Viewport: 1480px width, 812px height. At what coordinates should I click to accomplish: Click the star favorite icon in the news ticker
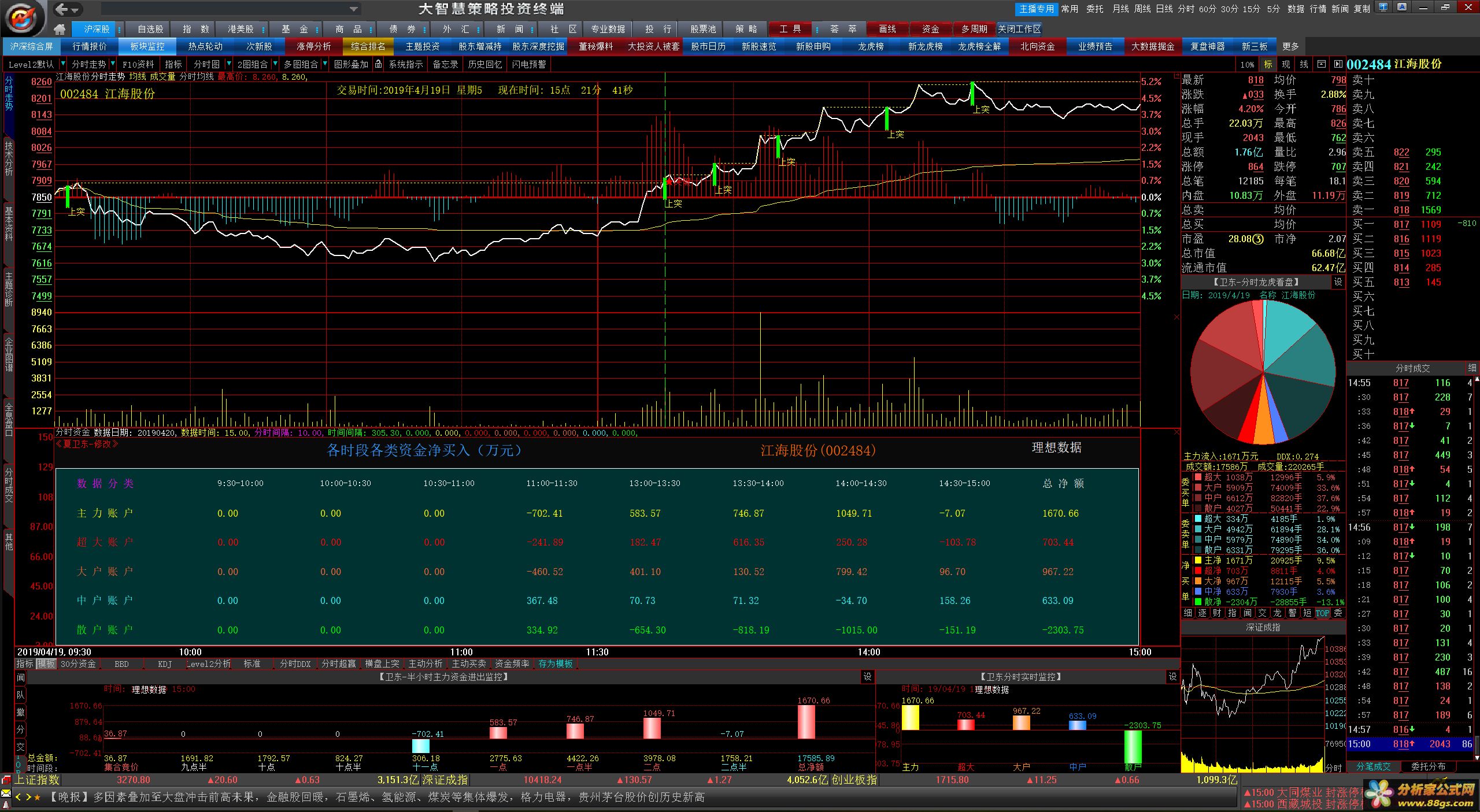point(38,798)
